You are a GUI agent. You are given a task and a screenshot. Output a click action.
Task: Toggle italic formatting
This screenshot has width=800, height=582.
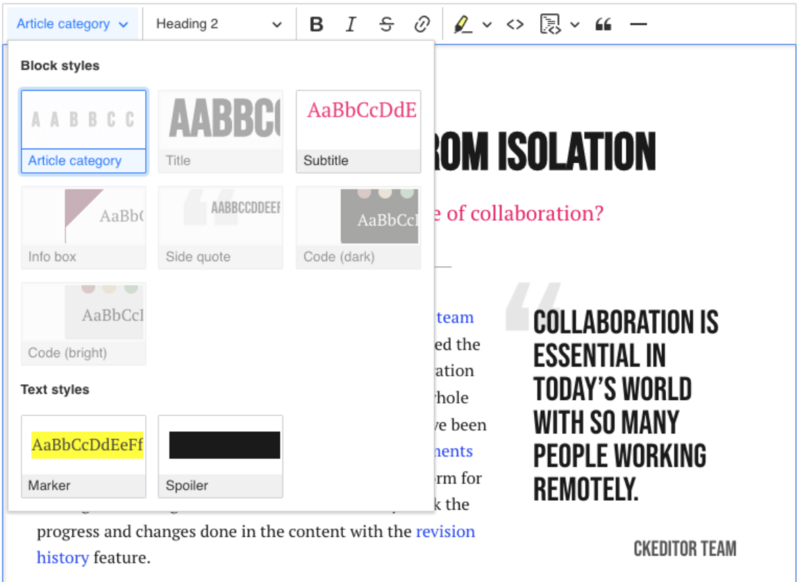[x=351, y=23]
